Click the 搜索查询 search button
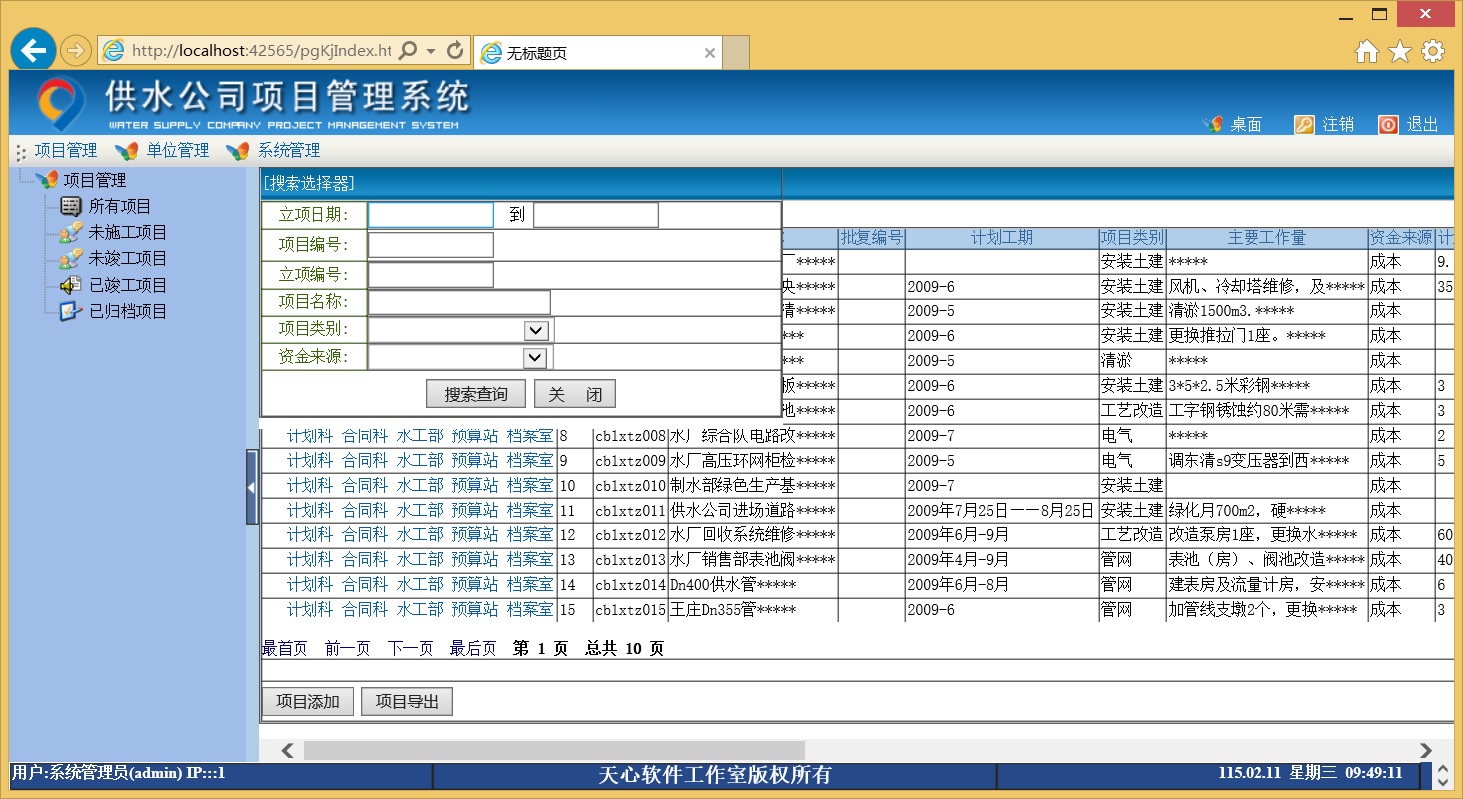This screenshot has width=1463, height=799. [475, 394]
